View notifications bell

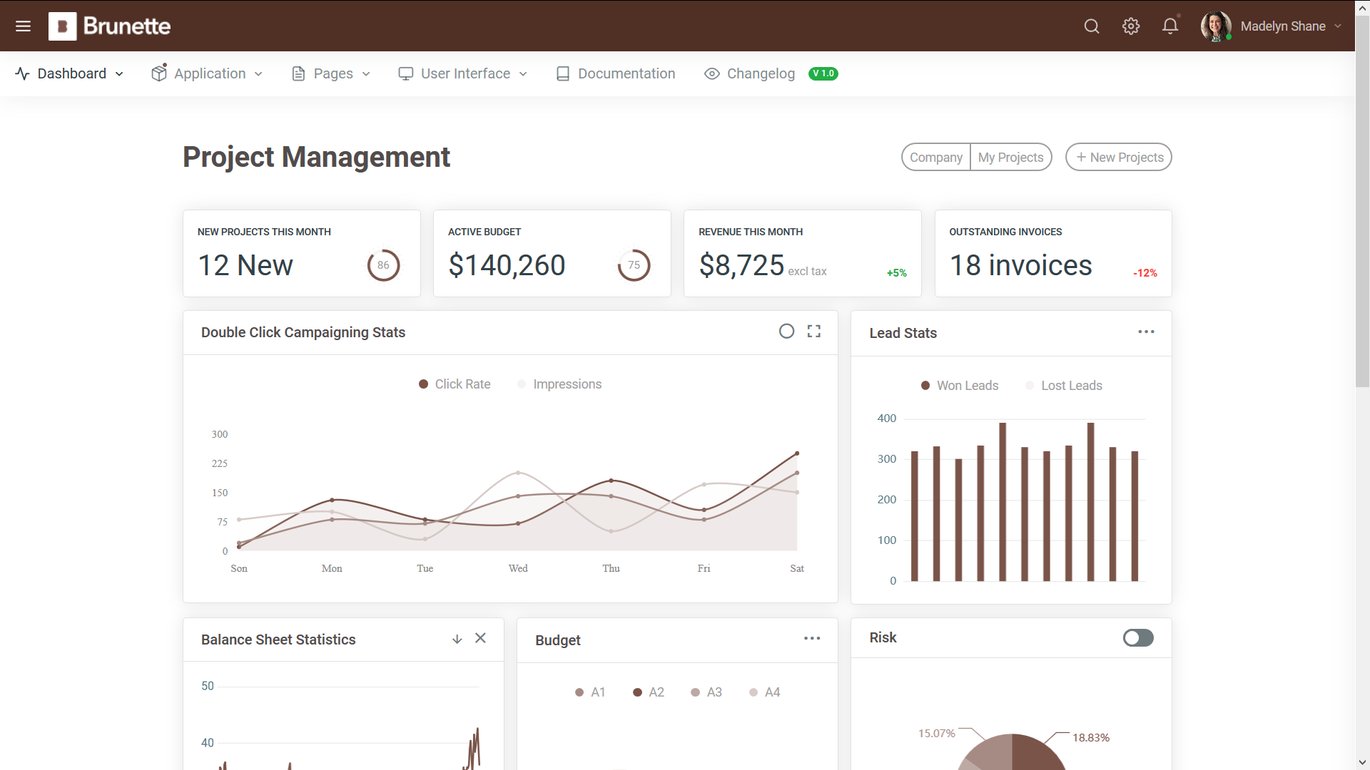(x=1170, y=26)
